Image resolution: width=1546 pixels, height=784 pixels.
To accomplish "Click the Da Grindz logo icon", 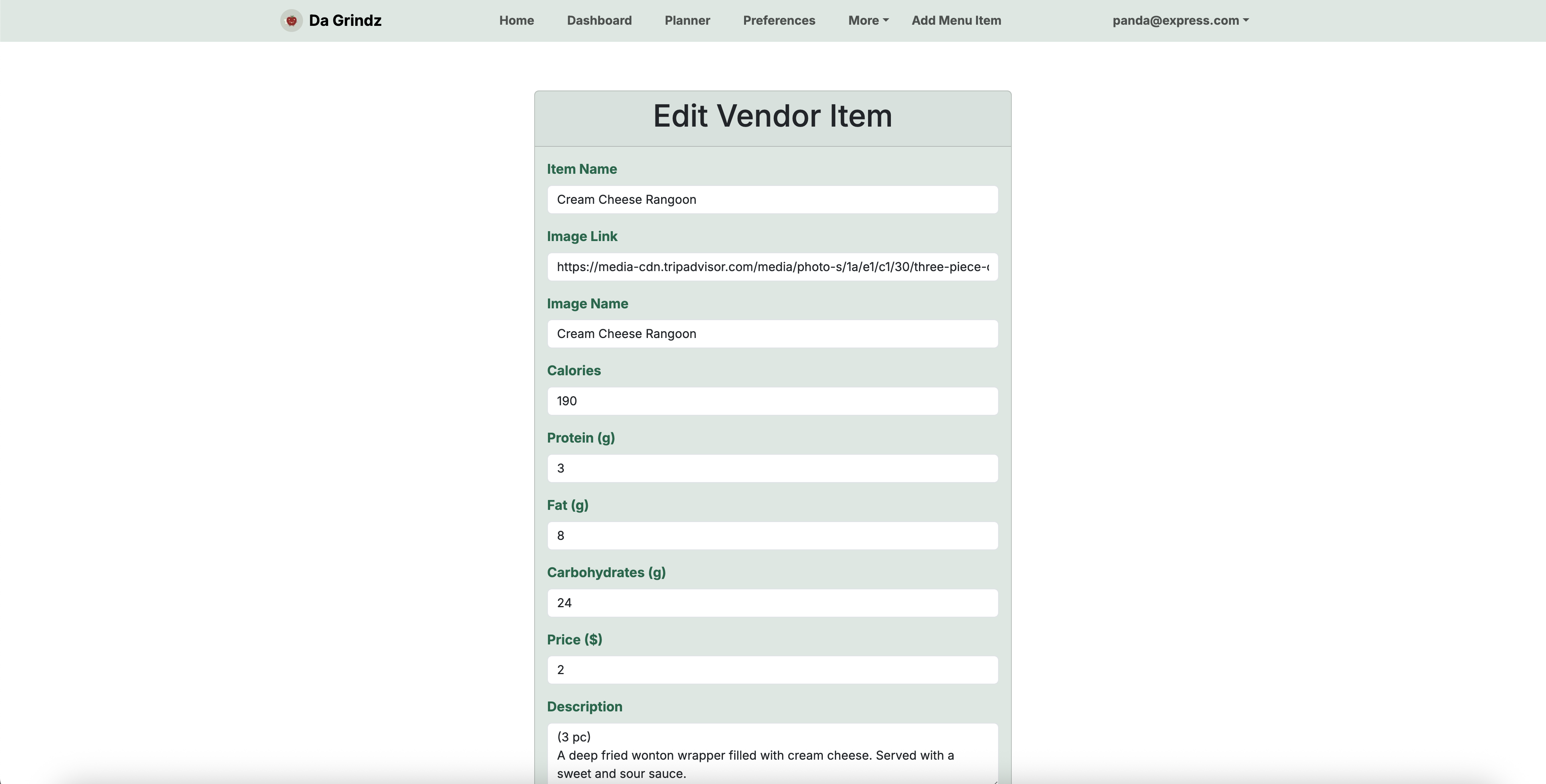I will tap(291, 21).
